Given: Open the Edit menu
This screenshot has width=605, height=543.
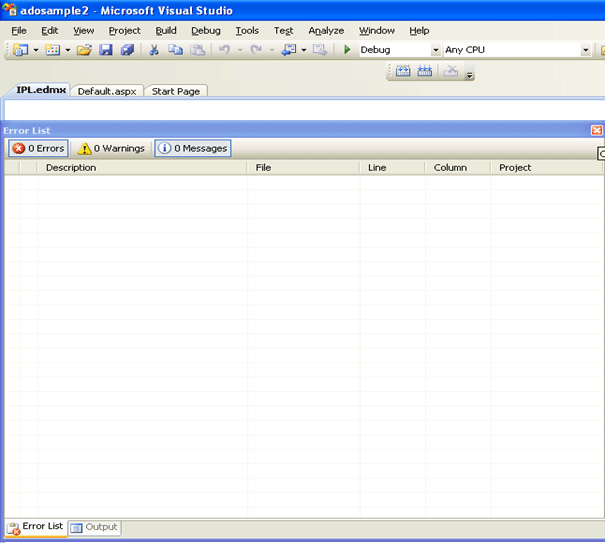Looking at the screenshot, I should coord(50,30).
